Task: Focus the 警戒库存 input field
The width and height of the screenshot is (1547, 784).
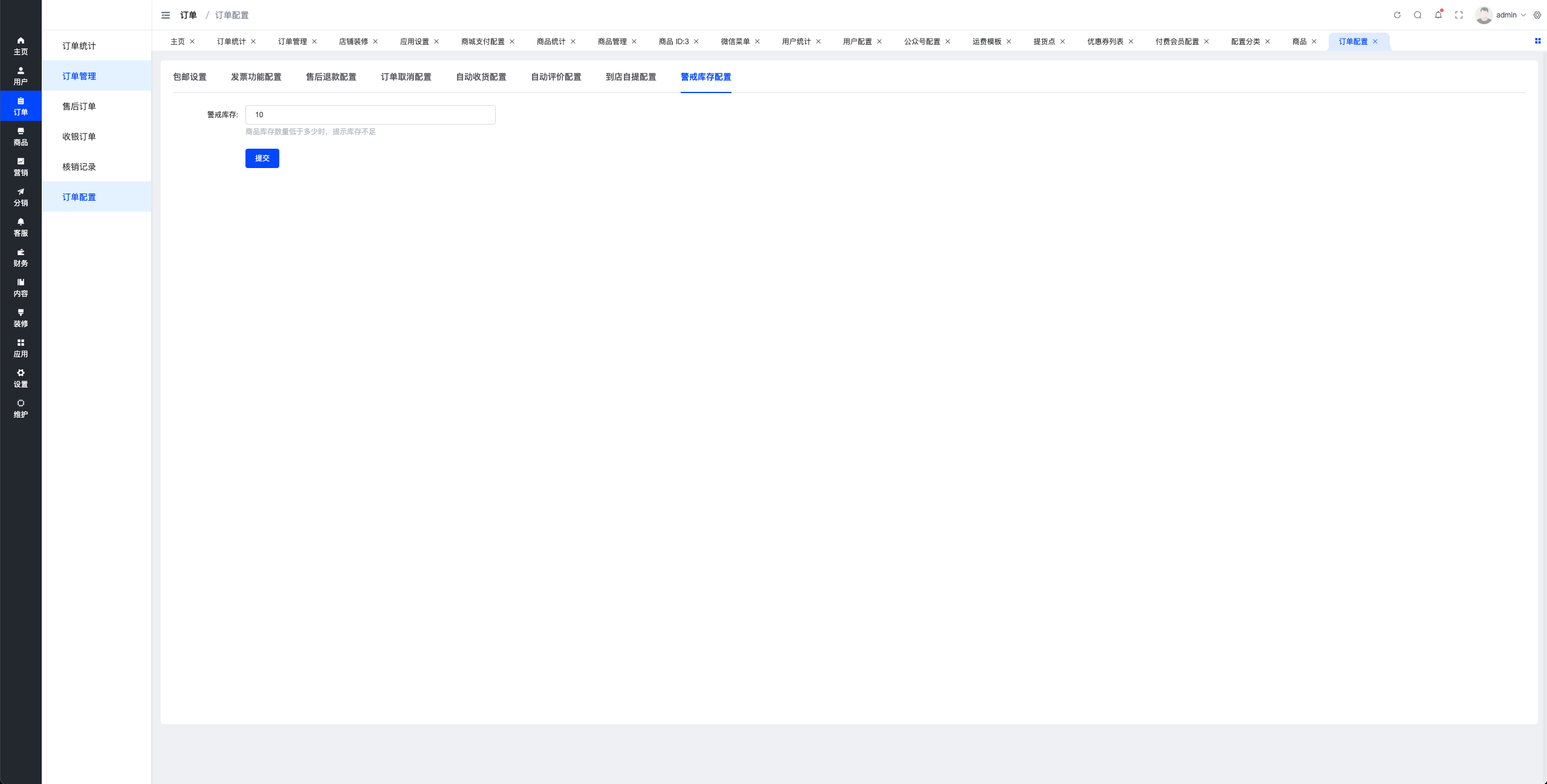Action: pyautogui.click(x=371, y=114)
